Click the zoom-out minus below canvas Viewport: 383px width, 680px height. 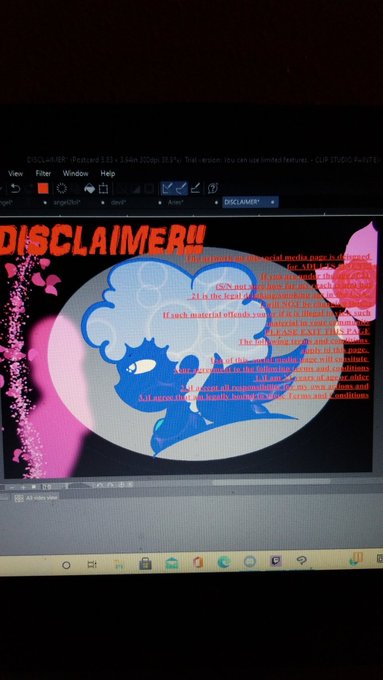click(x=12, y=487)
